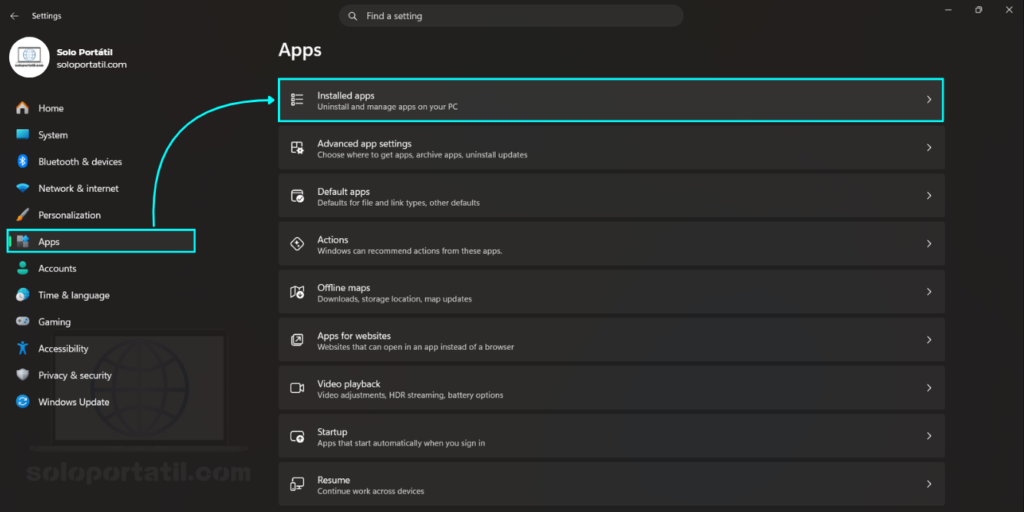The height and width of the screenshot is (512, 1024).
Task: Open Advanced app settings chevron
Action: point(929,148)
